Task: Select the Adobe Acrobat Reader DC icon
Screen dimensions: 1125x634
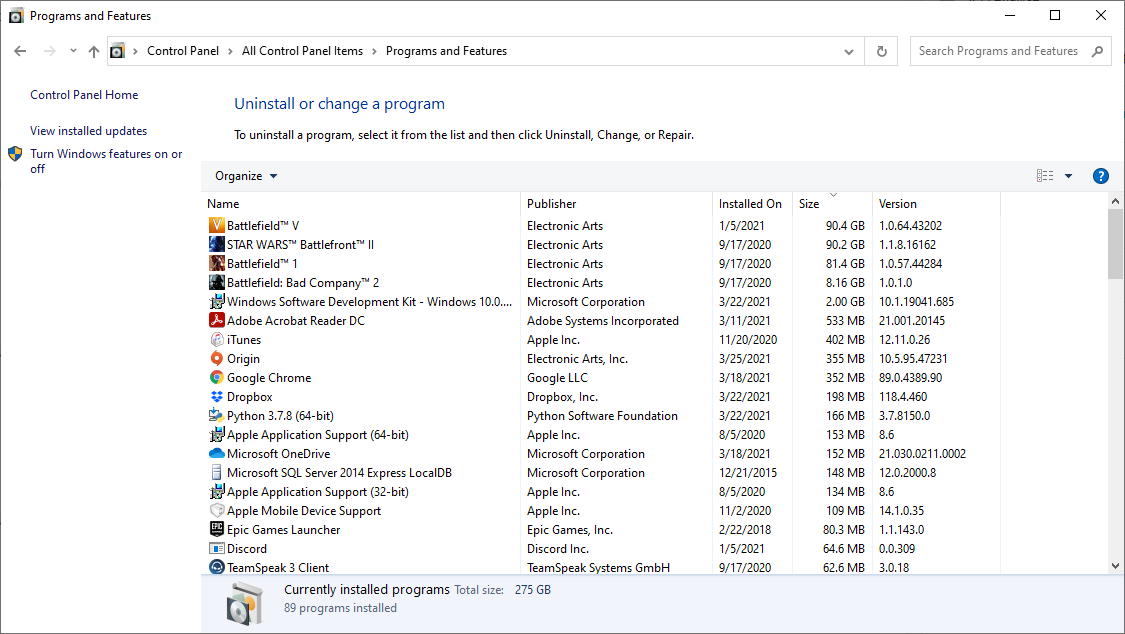Action: click(x=217, y=321)
